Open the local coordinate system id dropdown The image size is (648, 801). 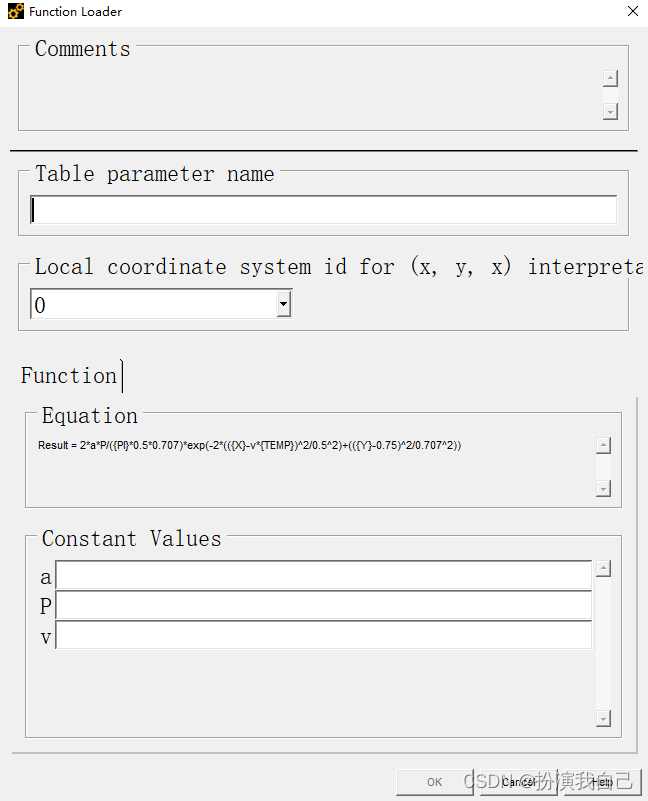[x=284, y=305]
